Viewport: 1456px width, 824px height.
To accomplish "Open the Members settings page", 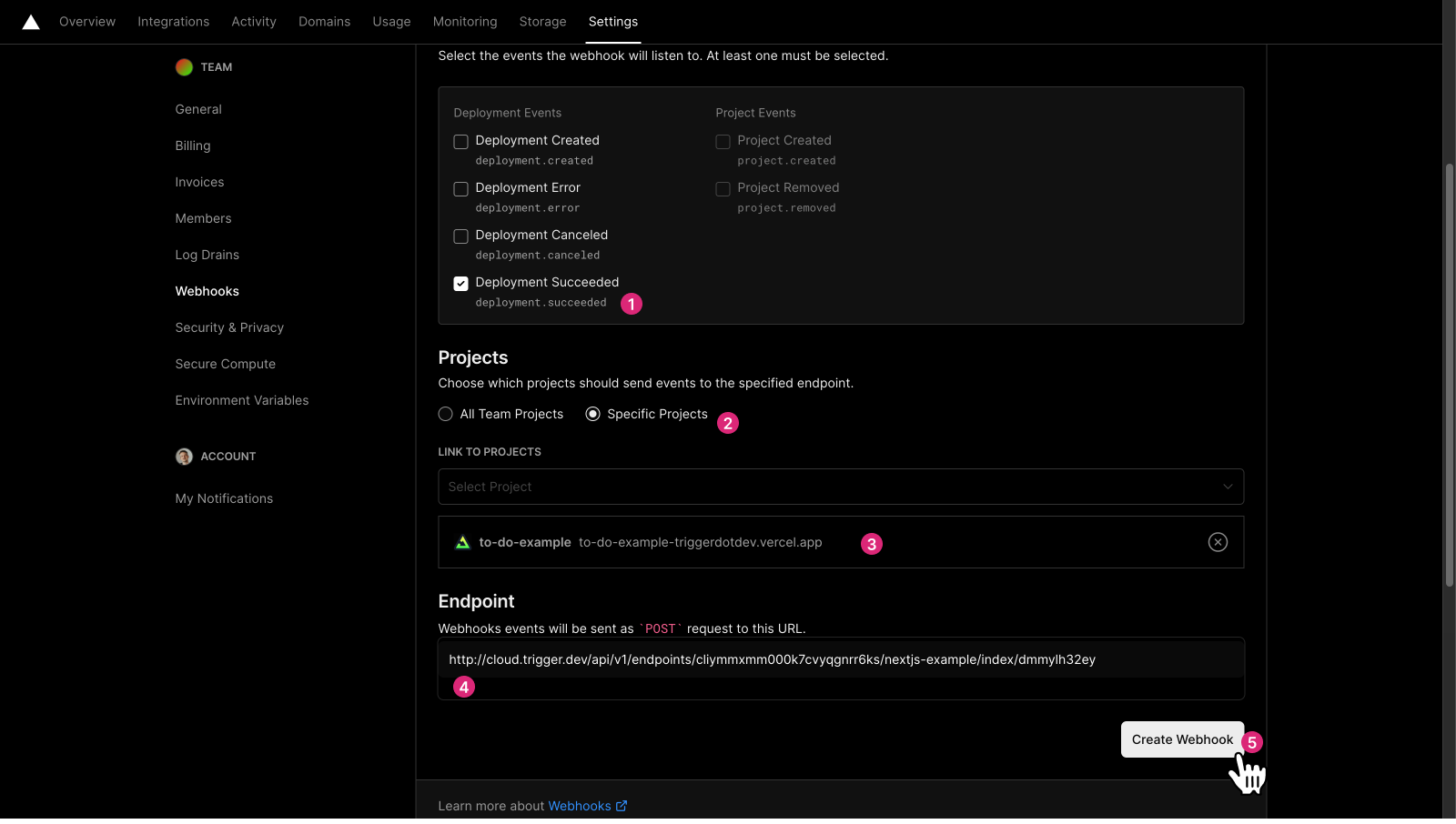I will point(204,218).
